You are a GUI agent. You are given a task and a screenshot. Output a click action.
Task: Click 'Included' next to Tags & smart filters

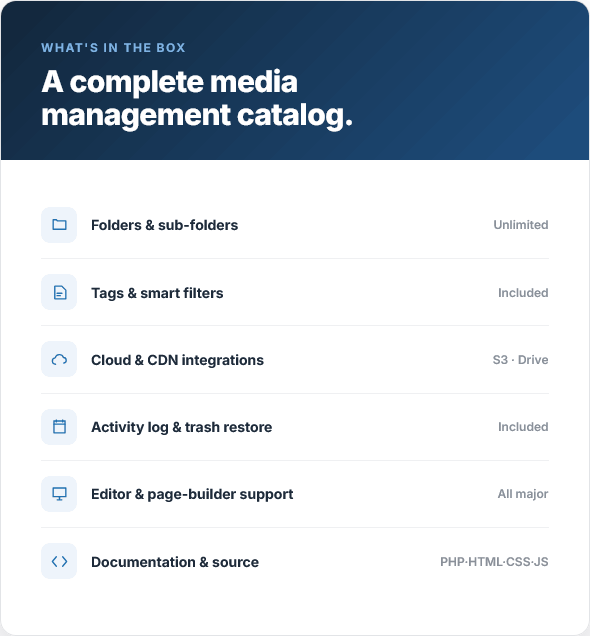[x=523, y=293]
